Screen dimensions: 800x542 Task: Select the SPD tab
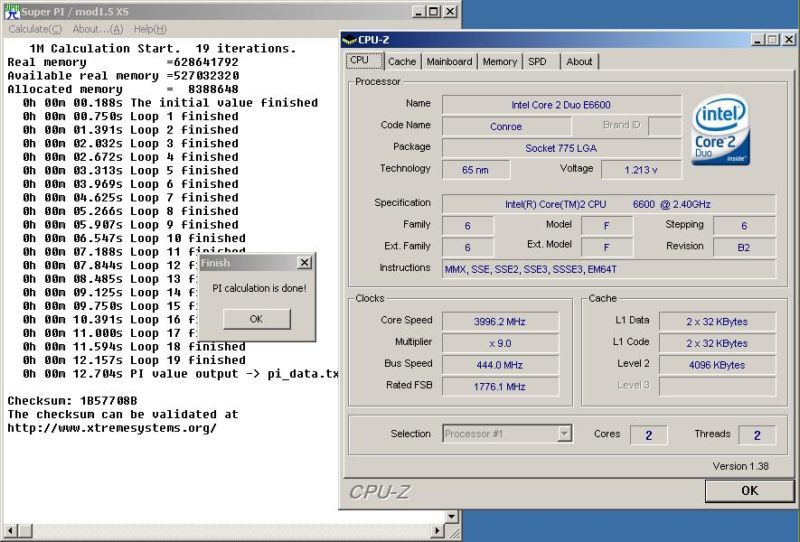[538, 61]
